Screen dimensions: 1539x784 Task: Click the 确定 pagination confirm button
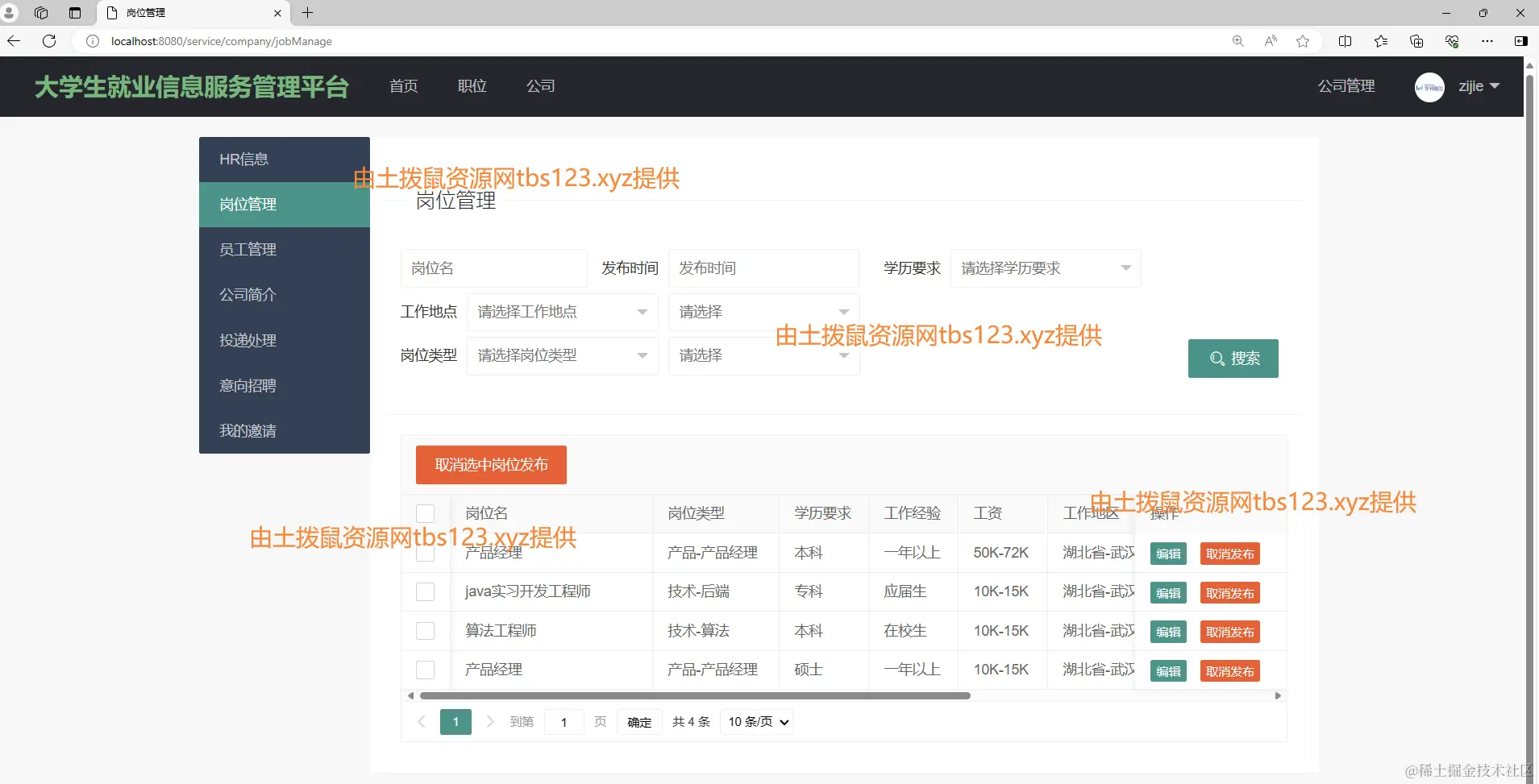pos(639,722)
